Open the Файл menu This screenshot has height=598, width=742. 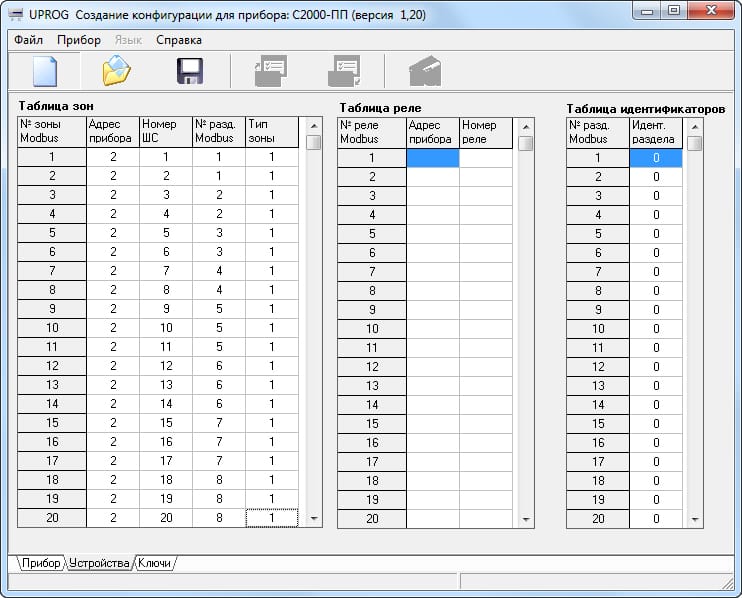click(x=28, y=40)
